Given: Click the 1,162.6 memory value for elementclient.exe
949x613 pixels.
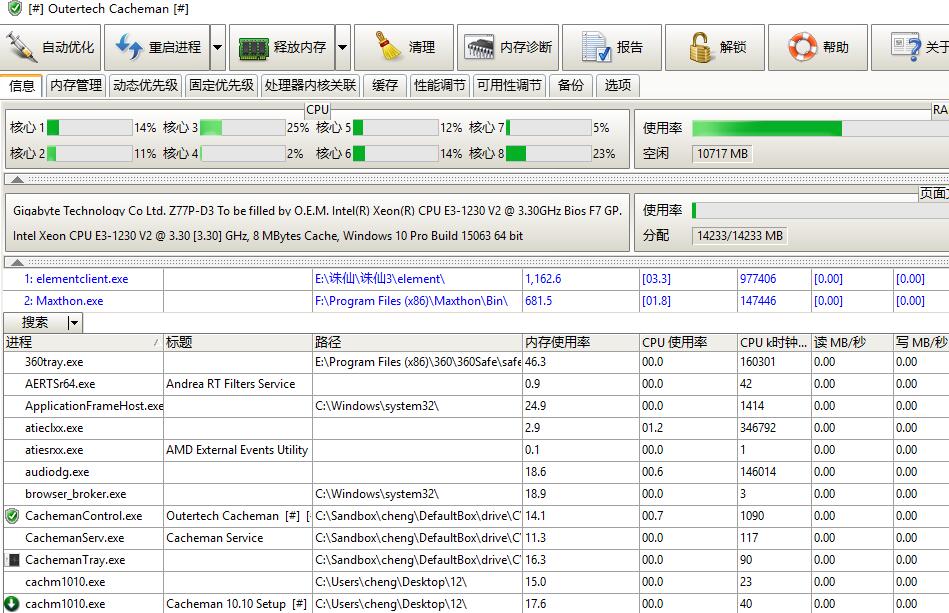Looking at the screenshot, I should tap(543, 279).
